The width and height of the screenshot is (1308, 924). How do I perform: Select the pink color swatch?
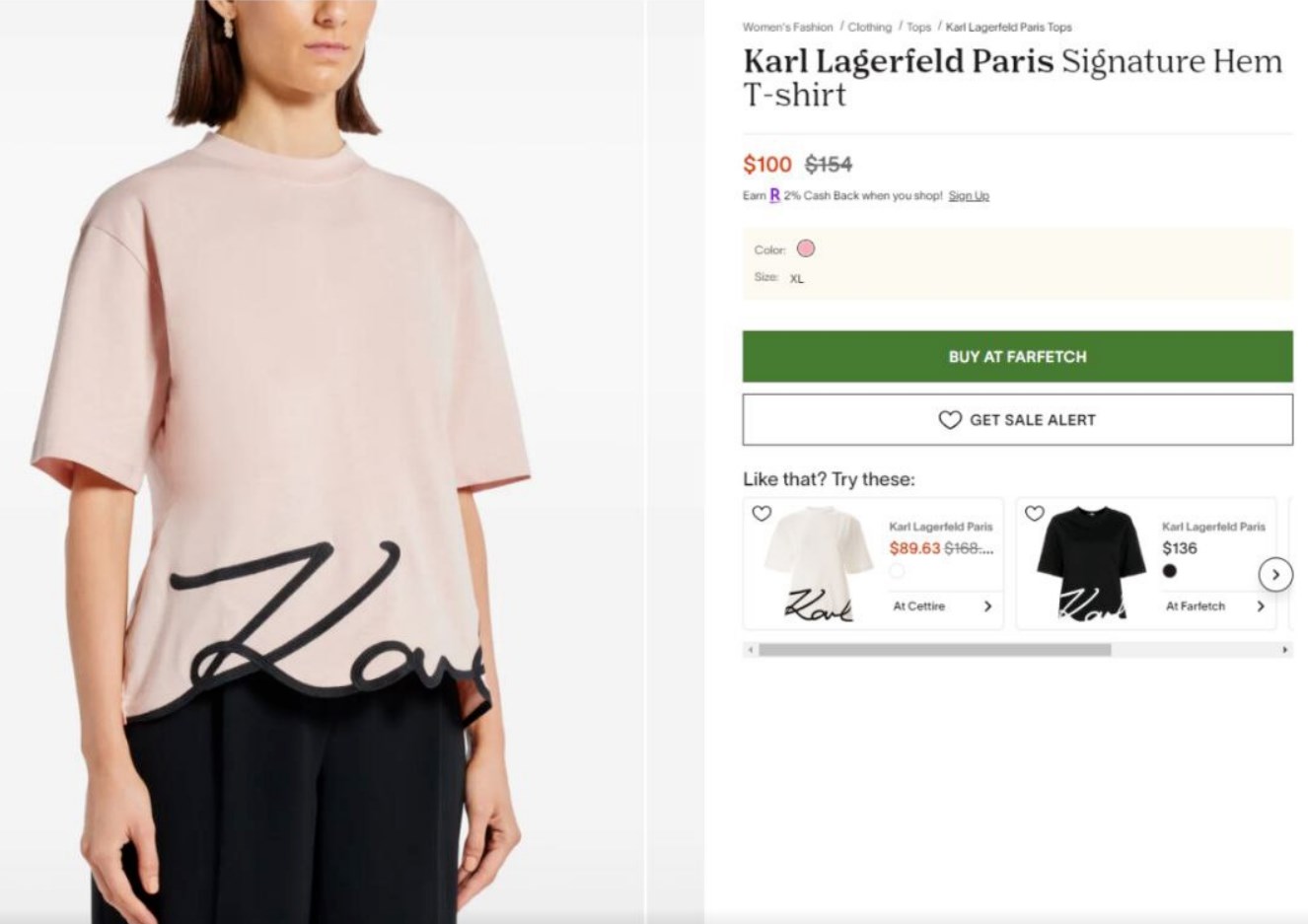[806, 249]
